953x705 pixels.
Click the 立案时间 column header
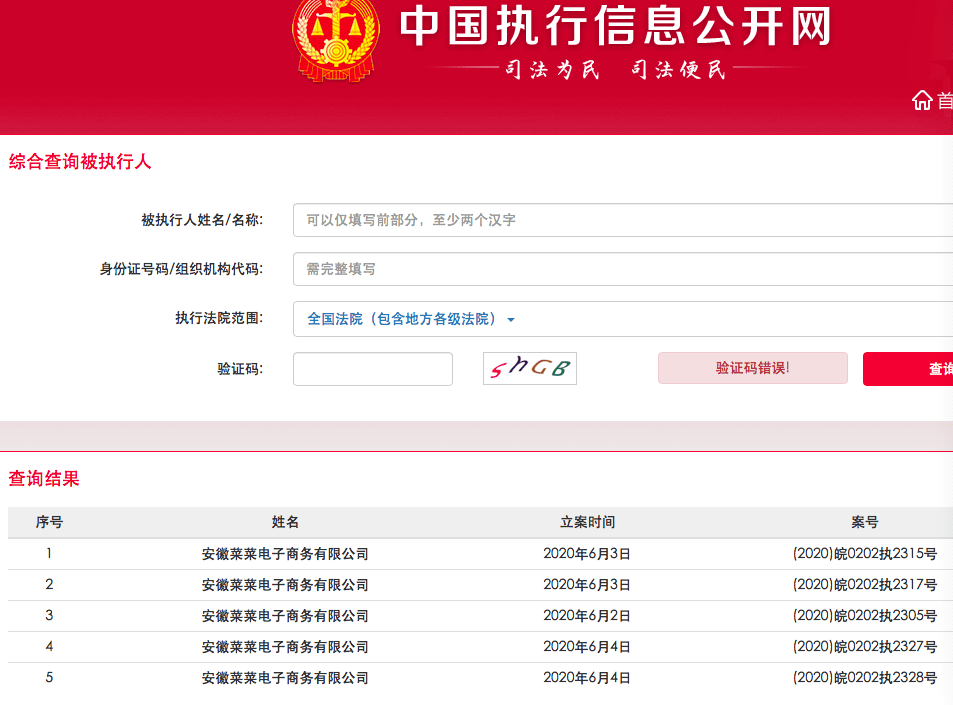(587, 522)
